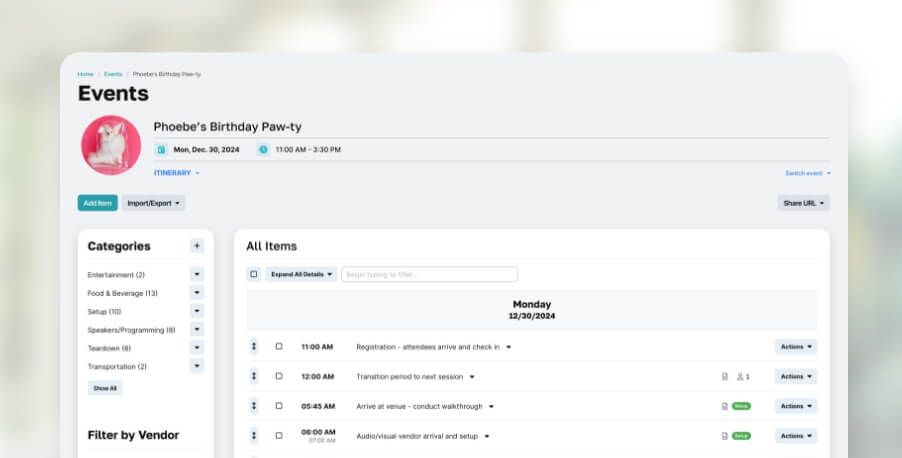The width and height of the screenshot is (902, 458).
Task: Click the drag handle on the Arrive at venue row
Action: pos(254,406)
